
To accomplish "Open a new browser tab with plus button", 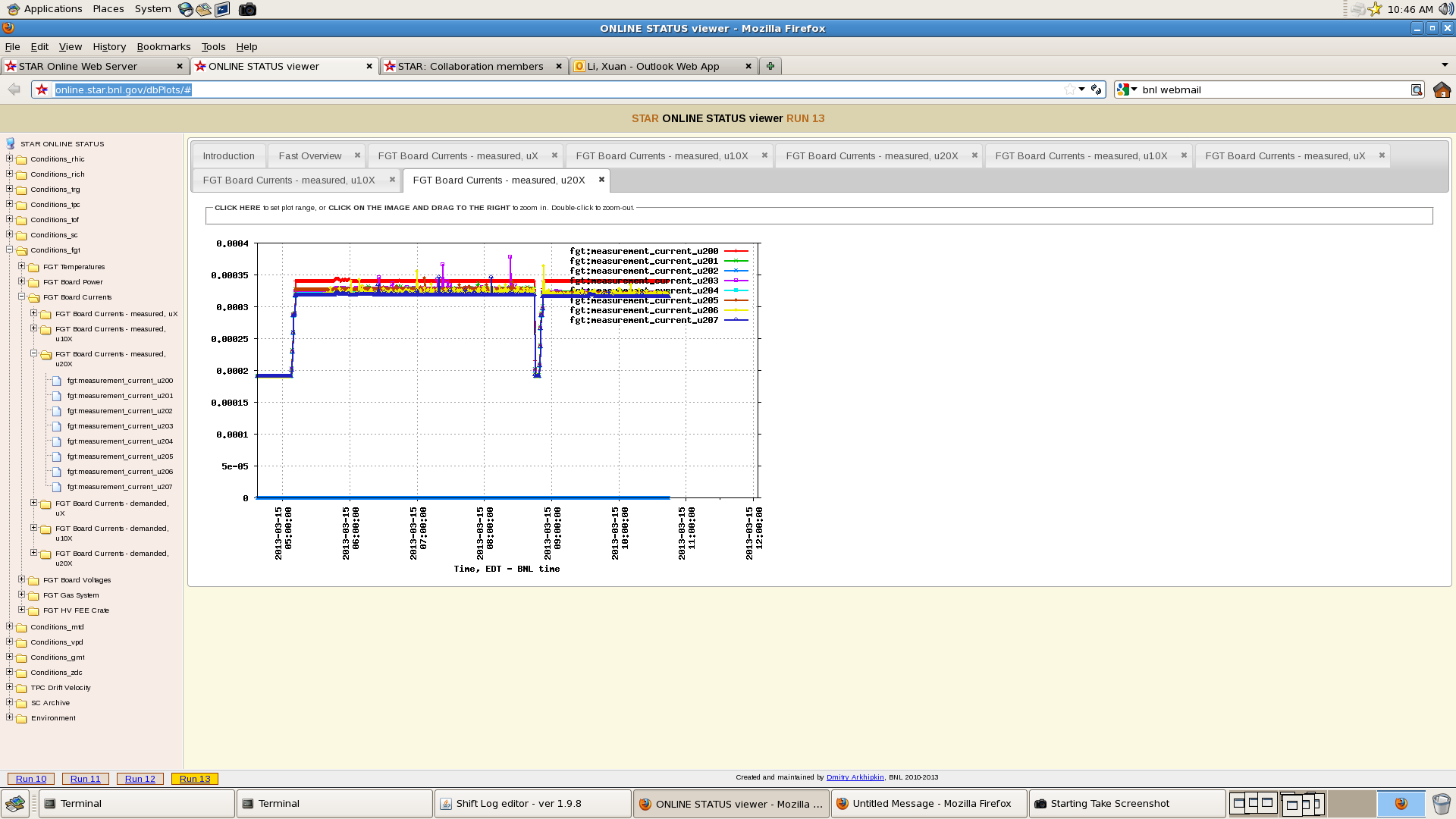I will point(770,66).
